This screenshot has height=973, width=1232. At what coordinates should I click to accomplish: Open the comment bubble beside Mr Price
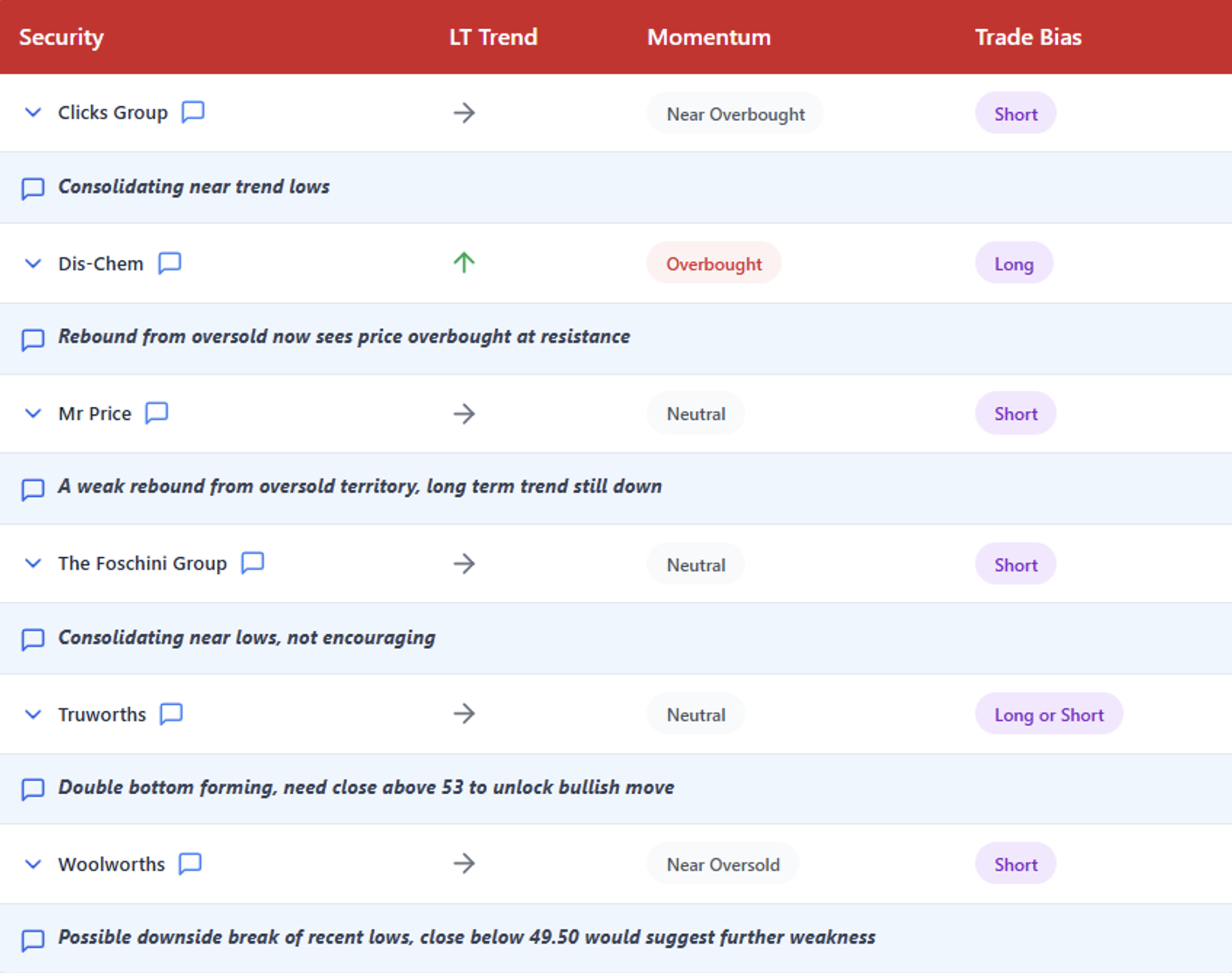click(157, 413)
